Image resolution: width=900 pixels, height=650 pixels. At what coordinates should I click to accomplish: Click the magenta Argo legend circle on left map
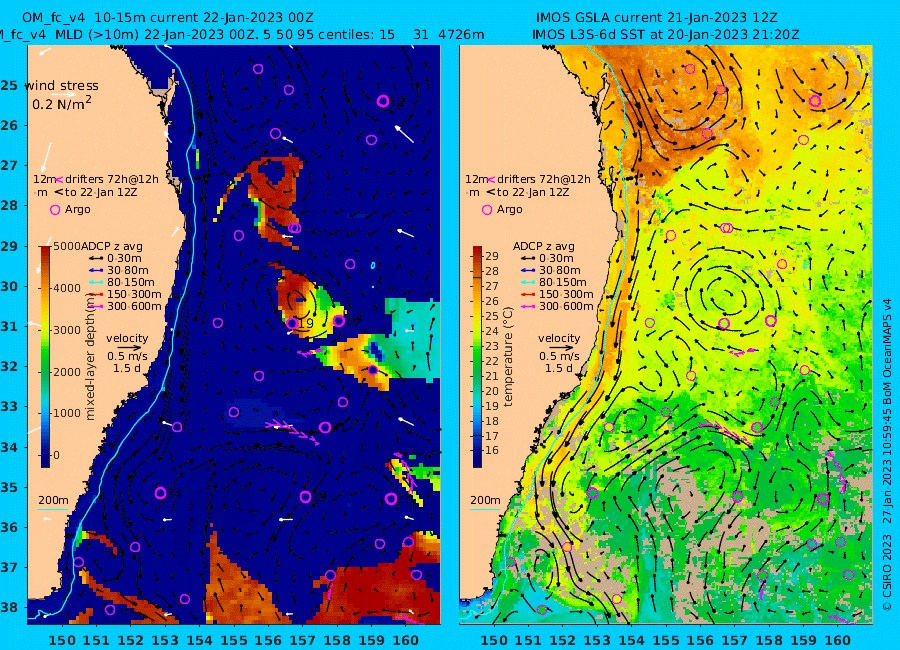(x=55, y=210)
